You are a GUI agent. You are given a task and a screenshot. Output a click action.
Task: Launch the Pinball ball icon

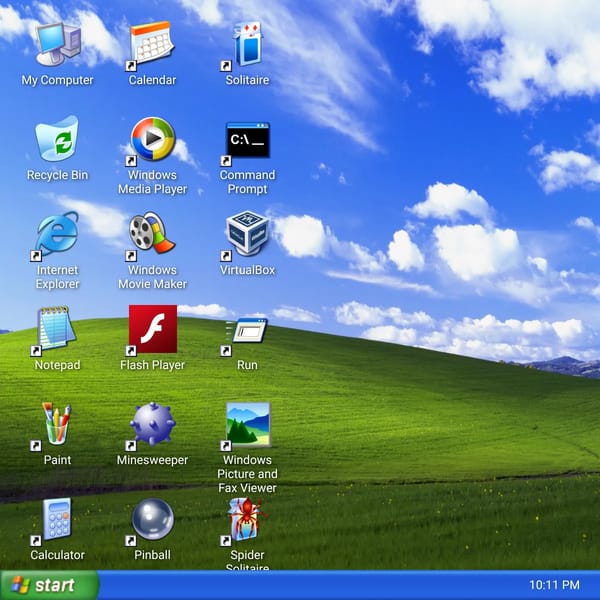(x=152, y=520)
